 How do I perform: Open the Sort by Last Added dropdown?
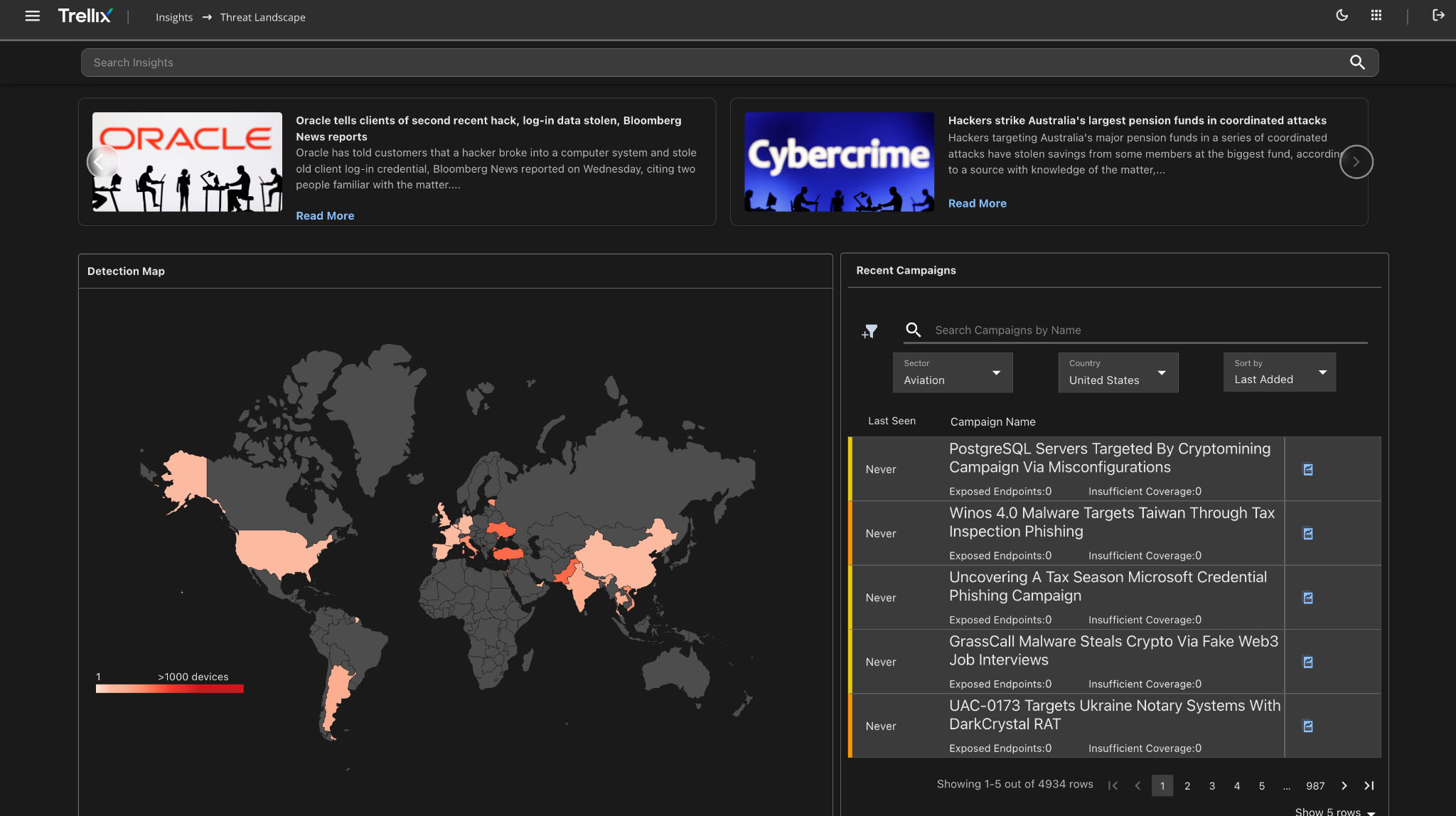click(x=1279, y=372)
